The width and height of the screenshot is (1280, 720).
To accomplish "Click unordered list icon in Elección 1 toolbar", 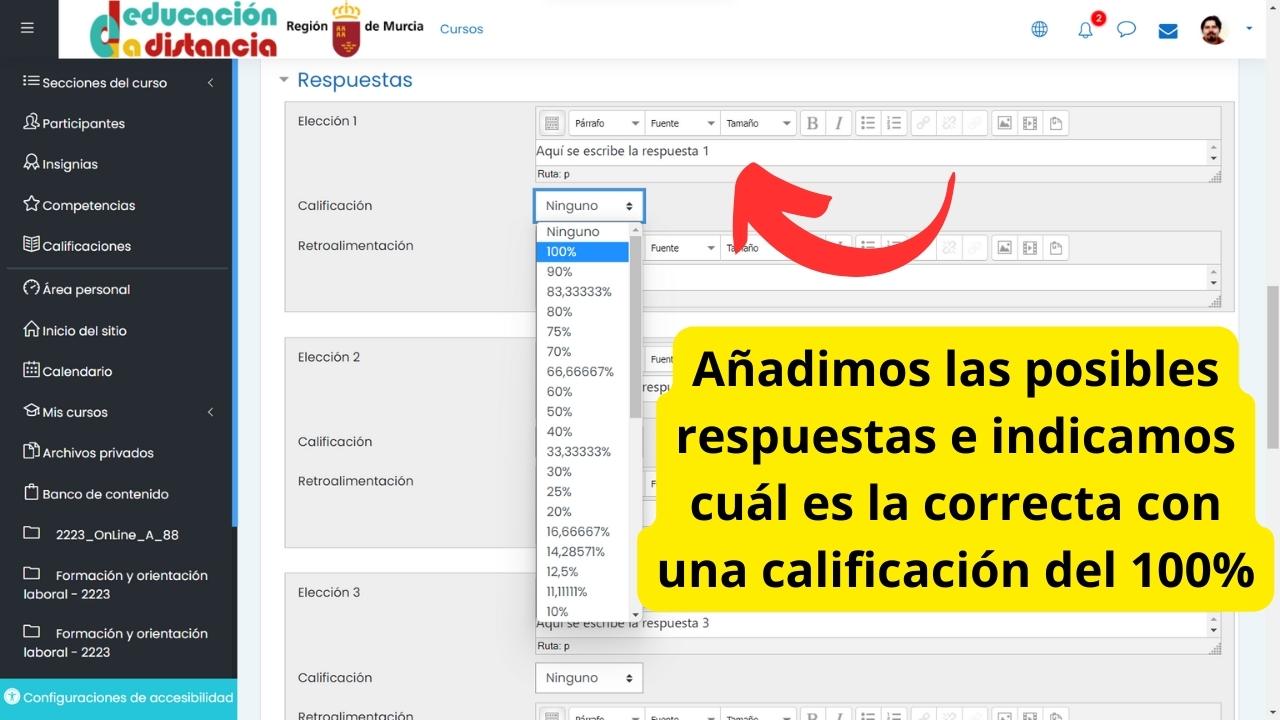I will (868, 123).
